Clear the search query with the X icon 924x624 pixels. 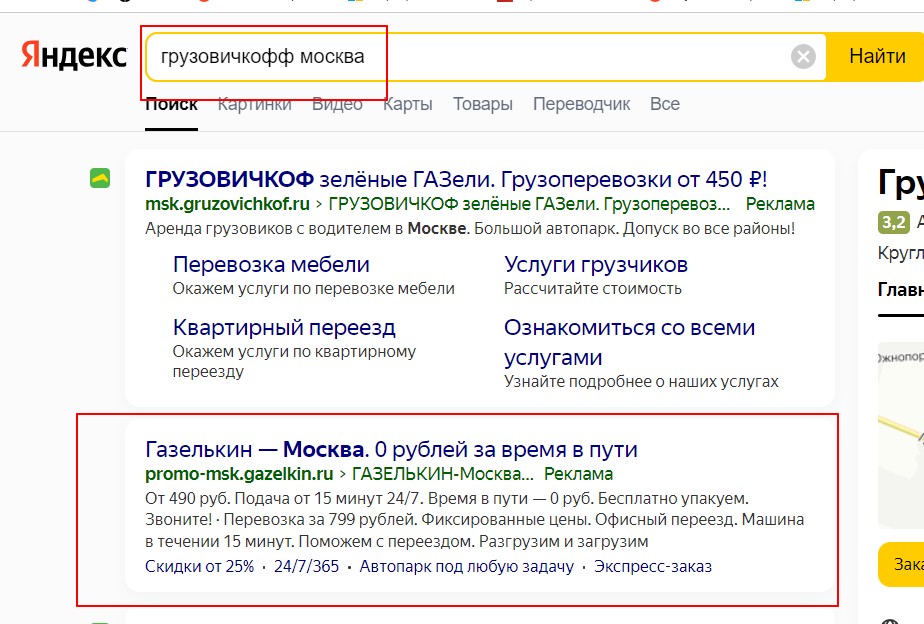pos(803,57)
